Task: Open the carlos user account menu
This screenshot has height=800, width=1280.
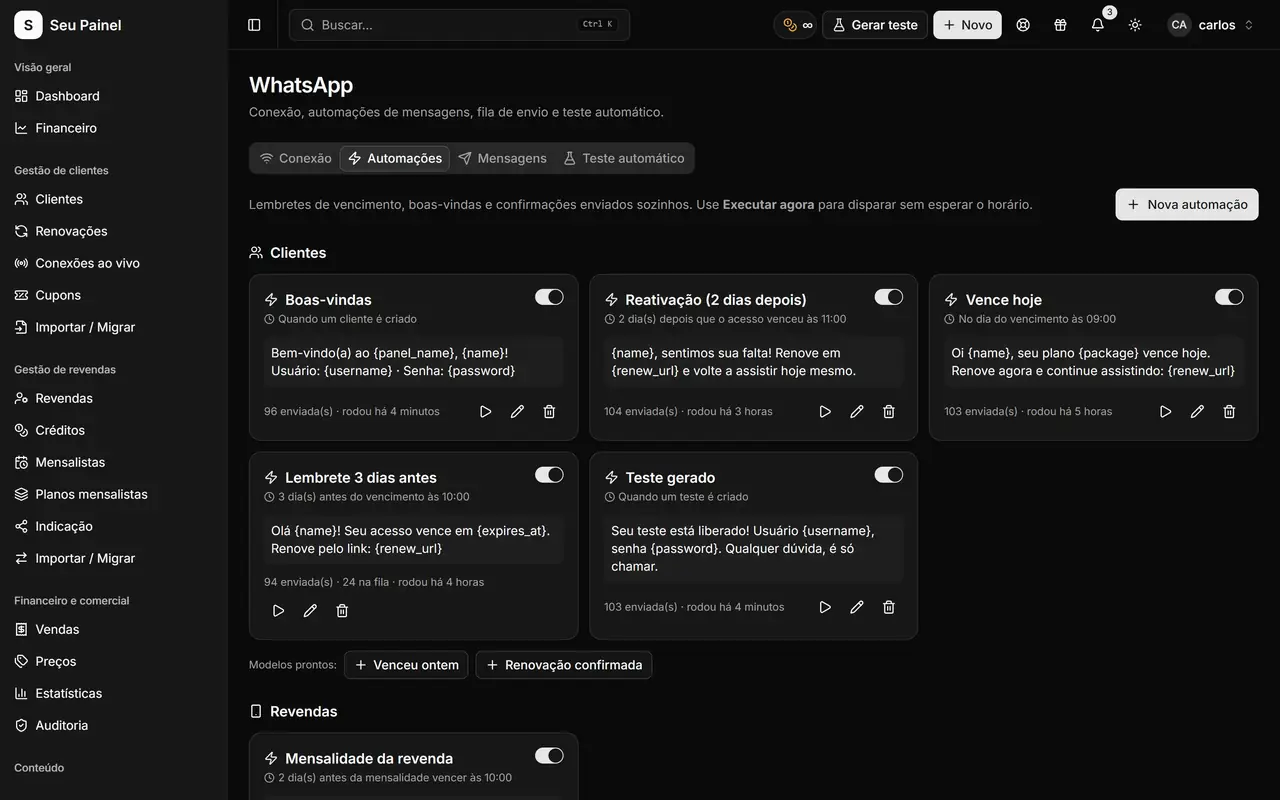Action: tap(1211, 25)
